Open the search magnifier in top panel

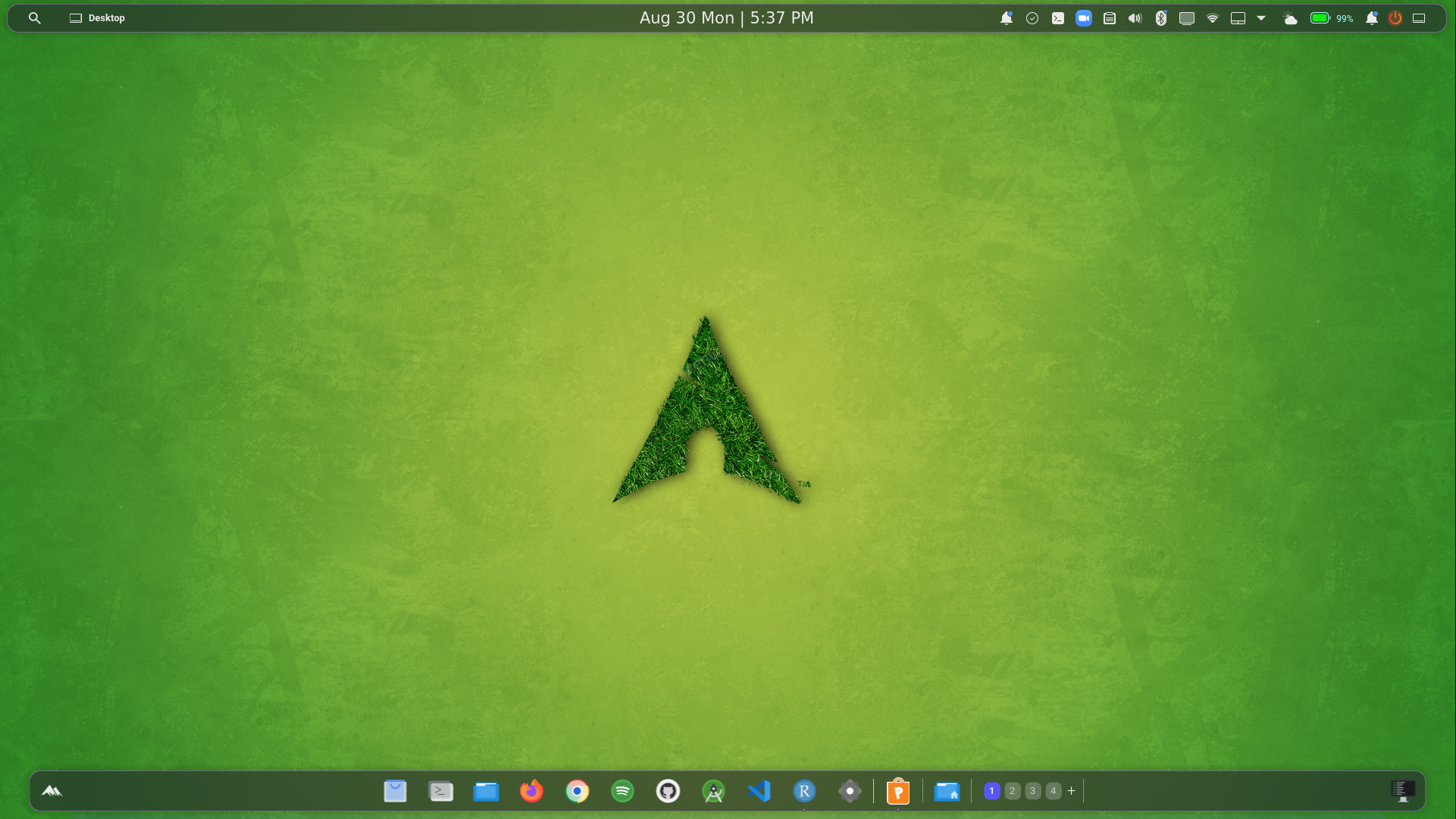(35, 17)
